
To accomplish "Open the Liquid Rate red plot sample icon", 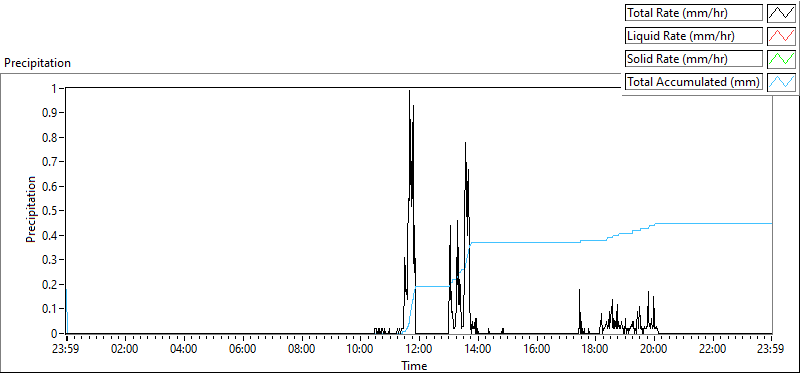I will 781,36.
